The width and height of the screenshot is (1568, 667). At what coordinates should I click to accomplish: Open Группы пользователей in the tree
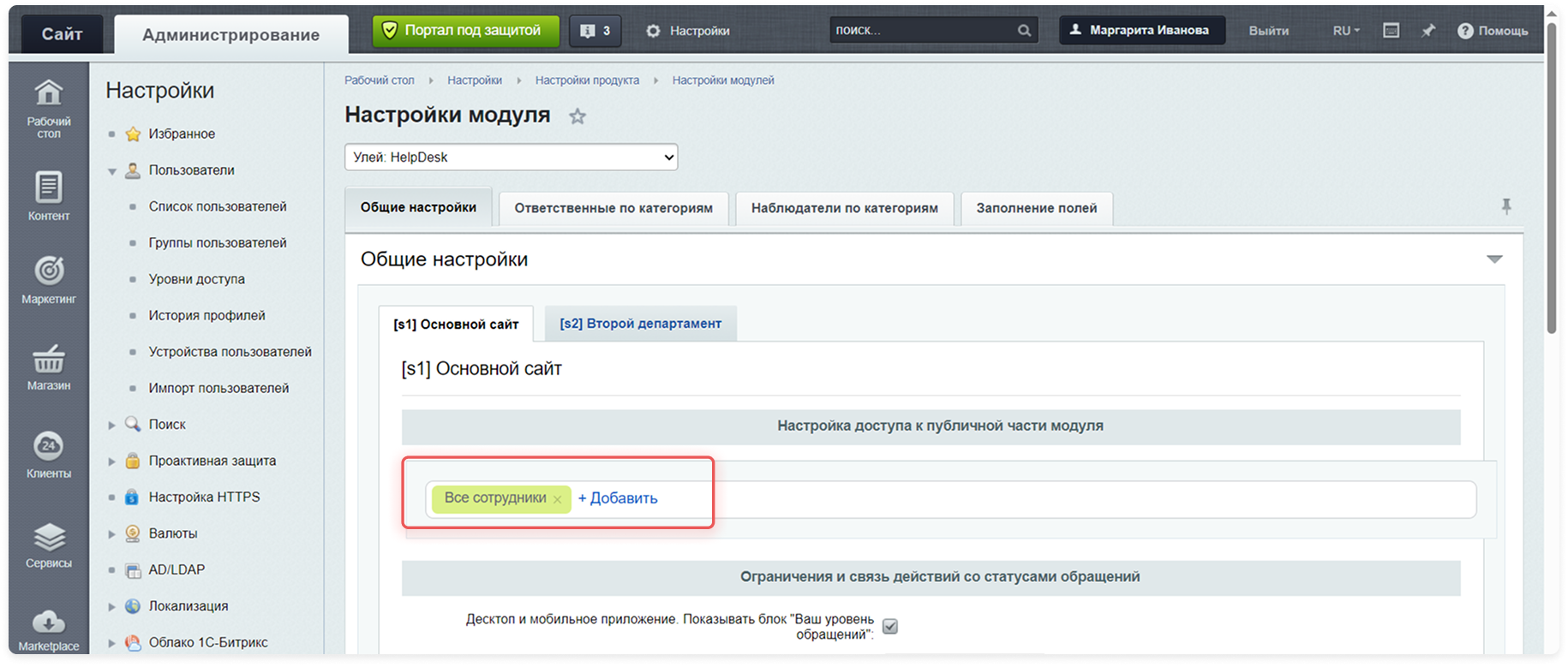pyautogui.click(x=218, y=243)
